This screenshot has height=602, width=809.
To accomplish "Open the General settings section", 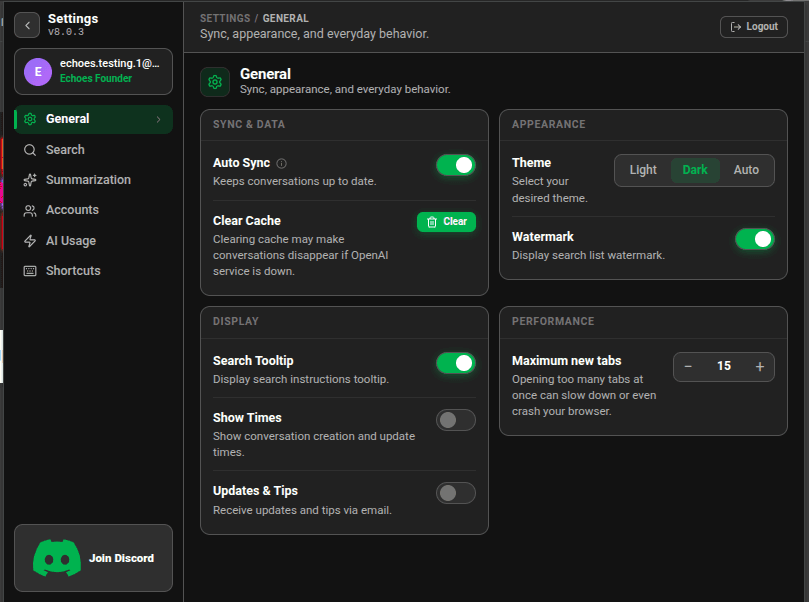I will 93,119.
